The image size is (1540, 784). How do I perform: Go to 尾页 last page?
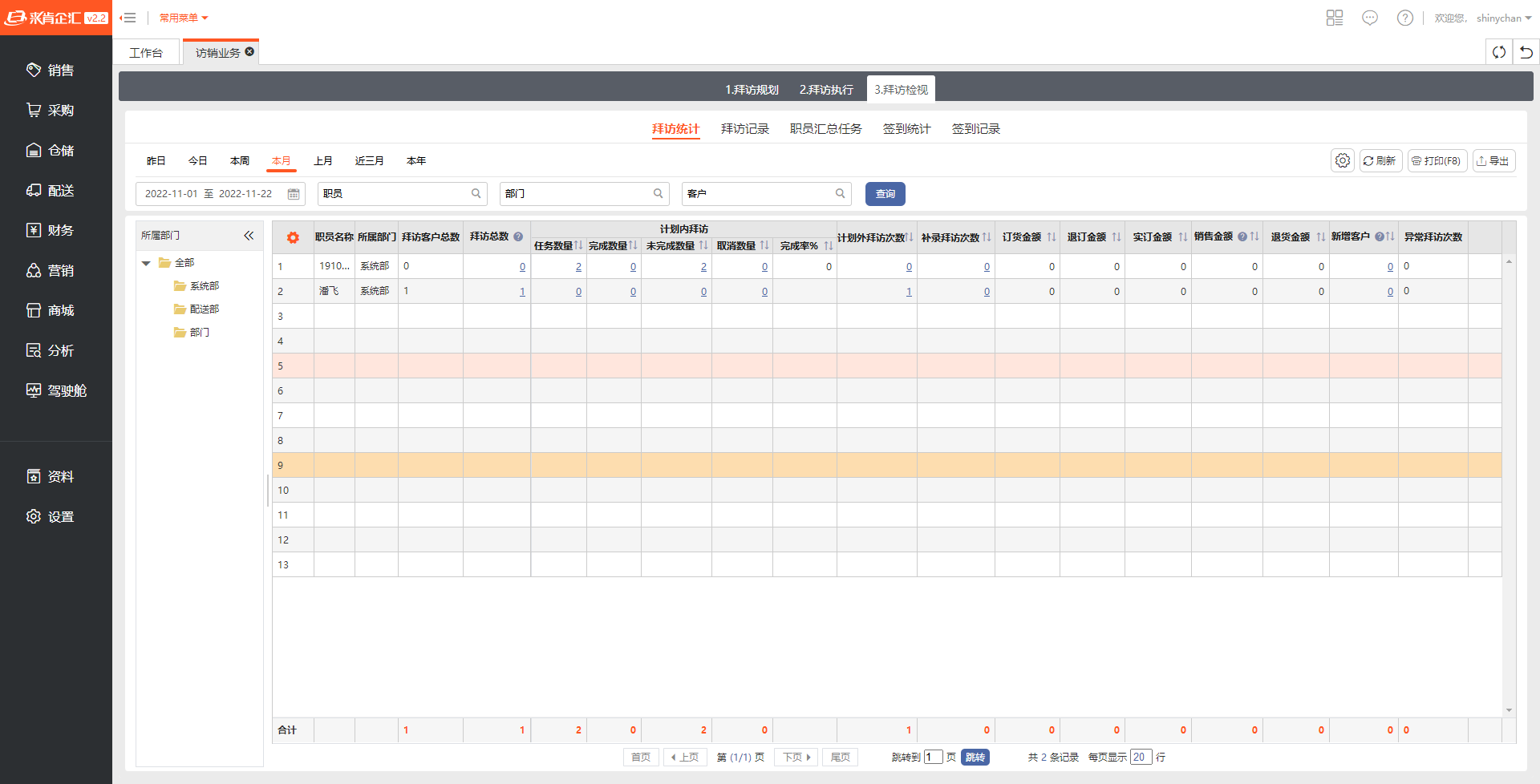840,758
